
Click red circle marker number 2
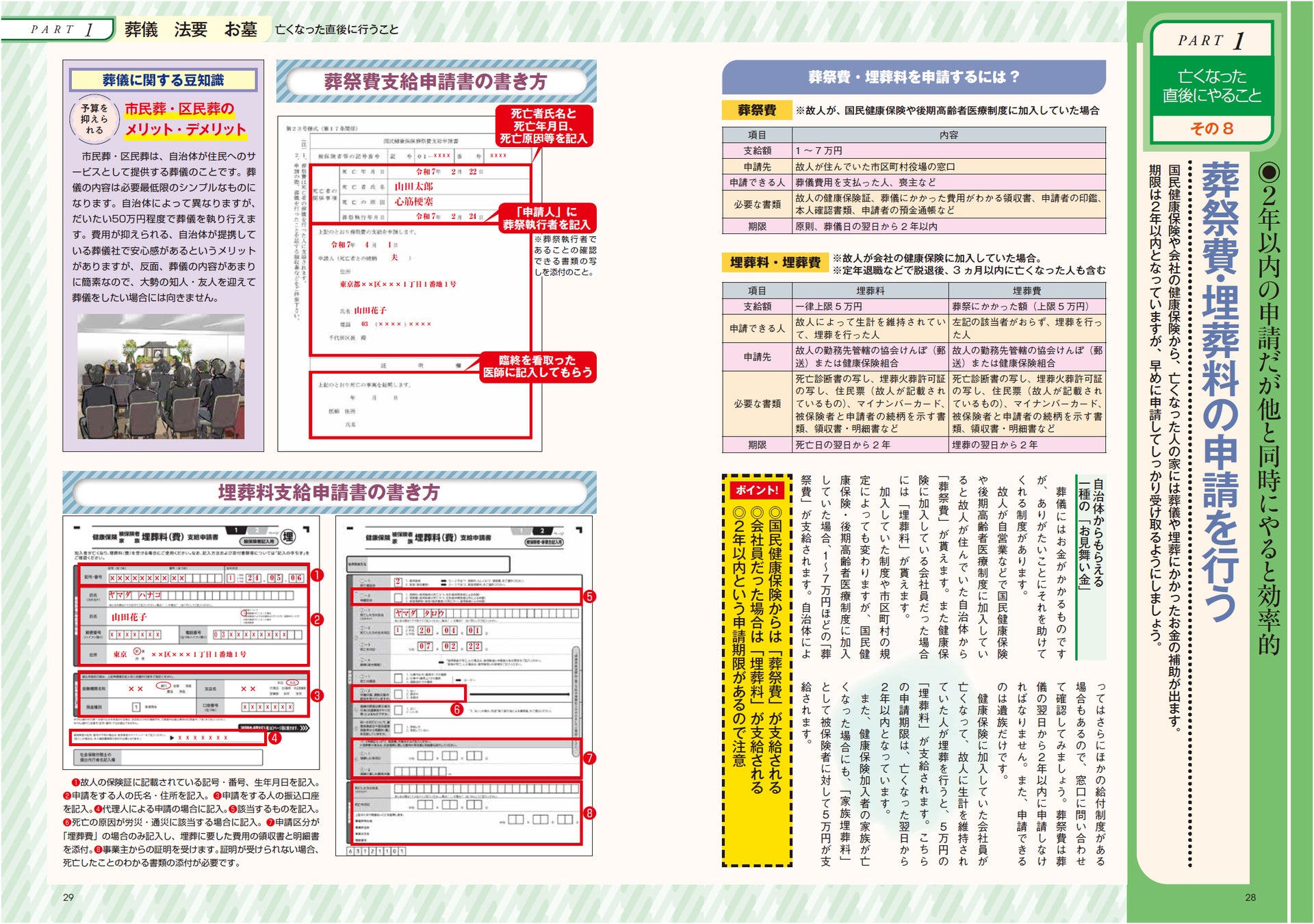click(317, 619)
